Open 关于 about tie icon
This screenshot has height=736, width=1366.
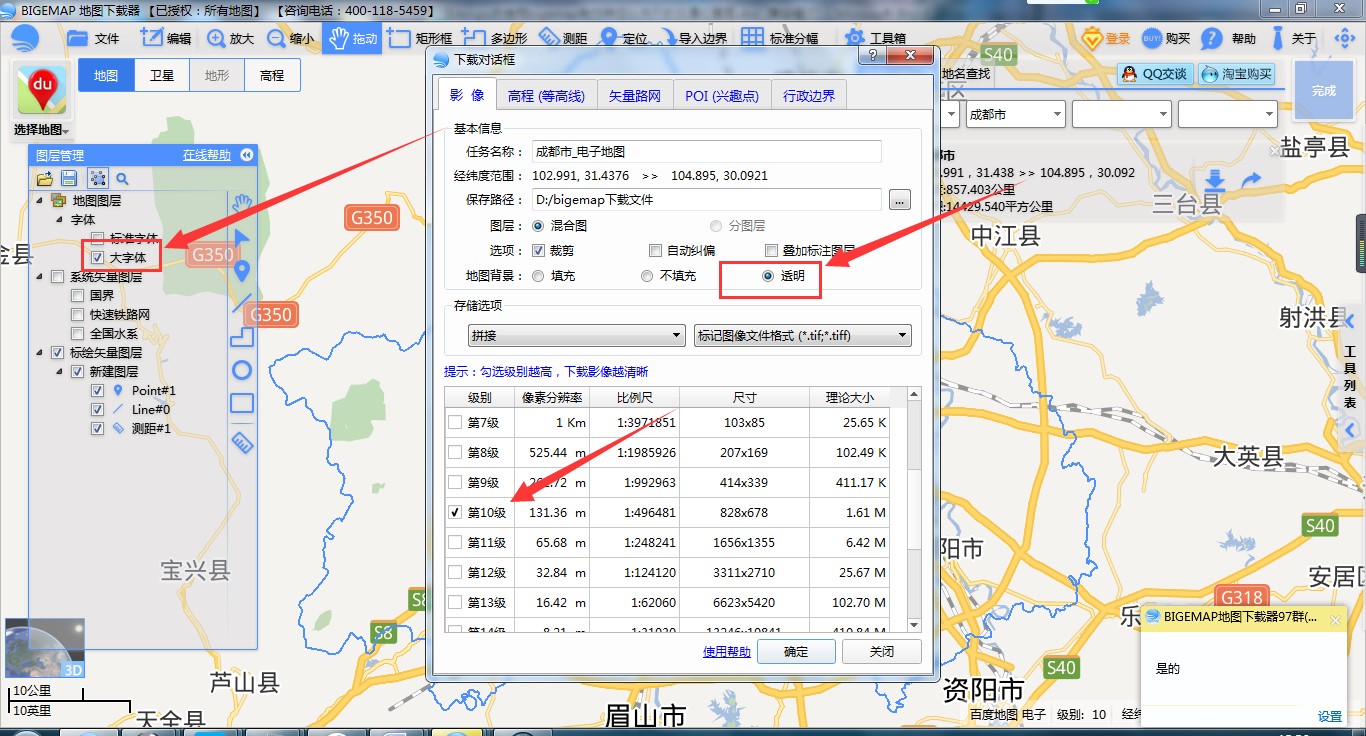click(x=1278, y=38)
